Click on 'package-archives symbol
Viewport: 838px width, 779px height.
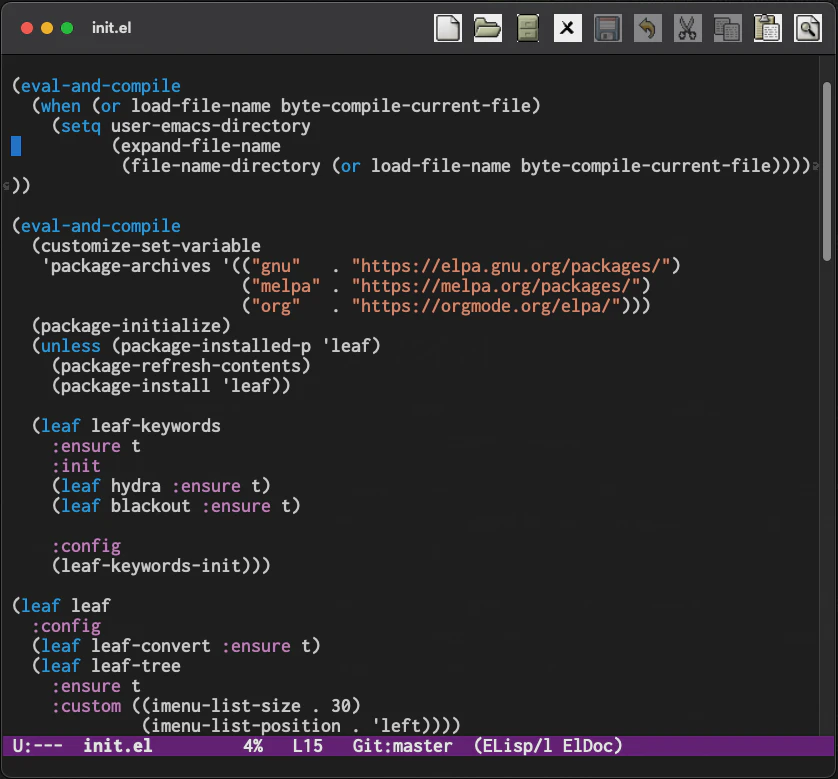pos(126,266)
